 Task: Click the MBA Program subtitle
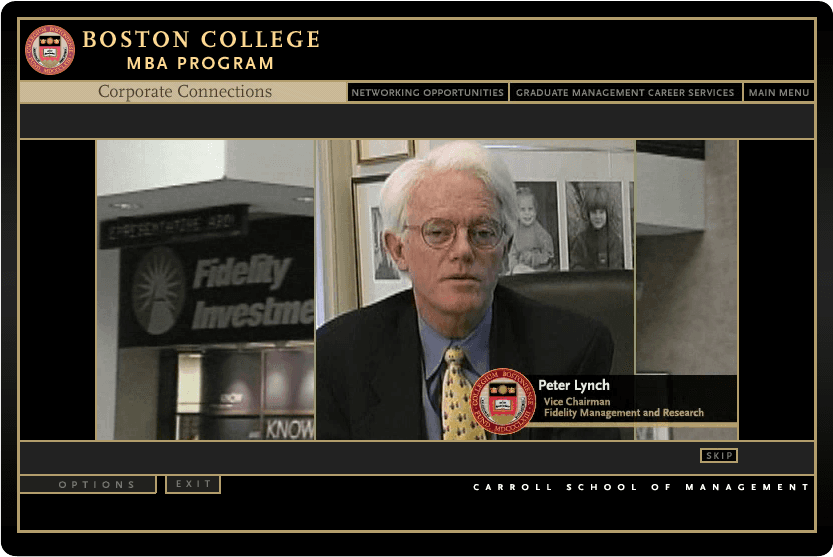[200, 63]
